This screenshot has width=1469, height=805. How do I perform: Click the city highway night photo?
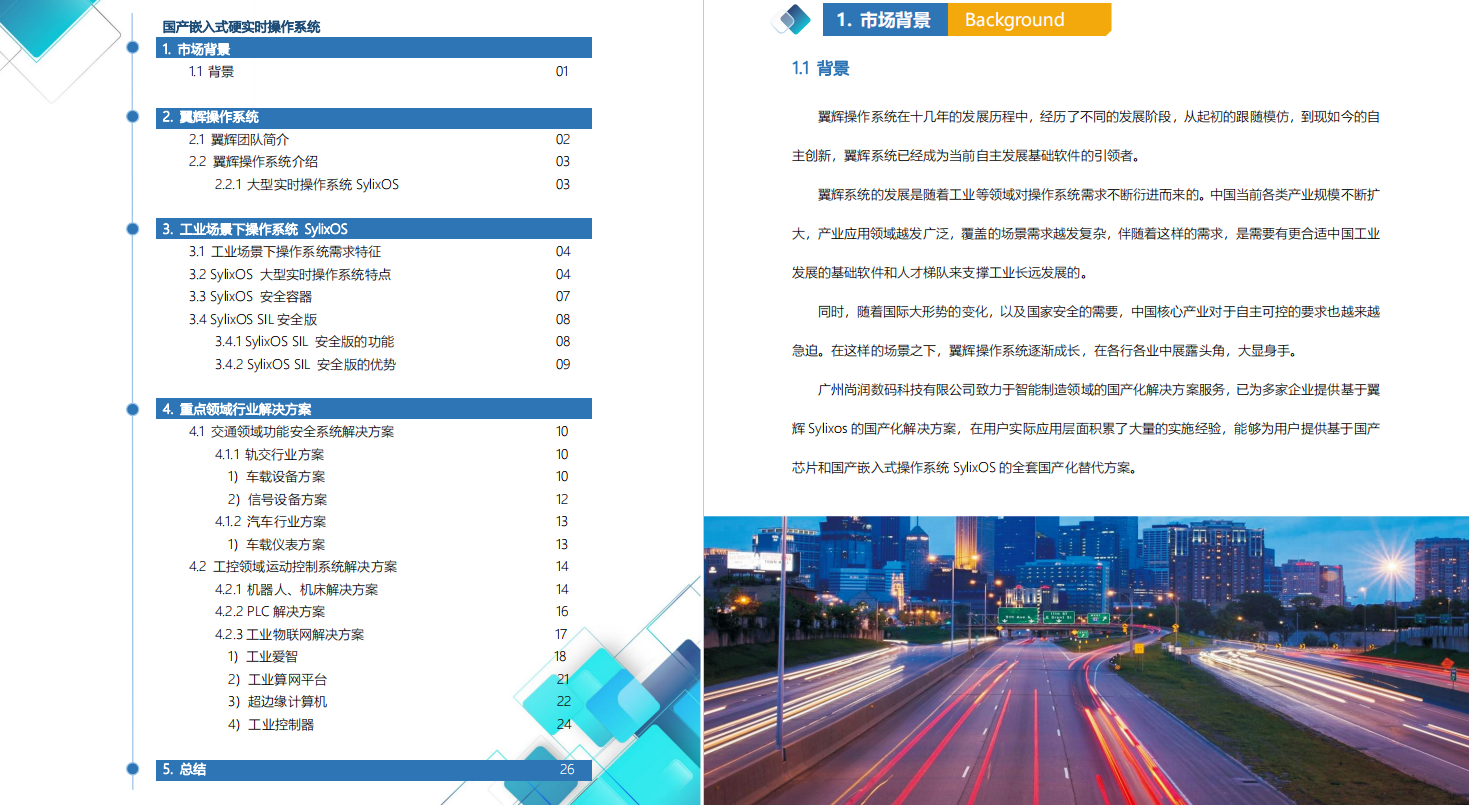pyautogui.click(x=1085, y=660)
